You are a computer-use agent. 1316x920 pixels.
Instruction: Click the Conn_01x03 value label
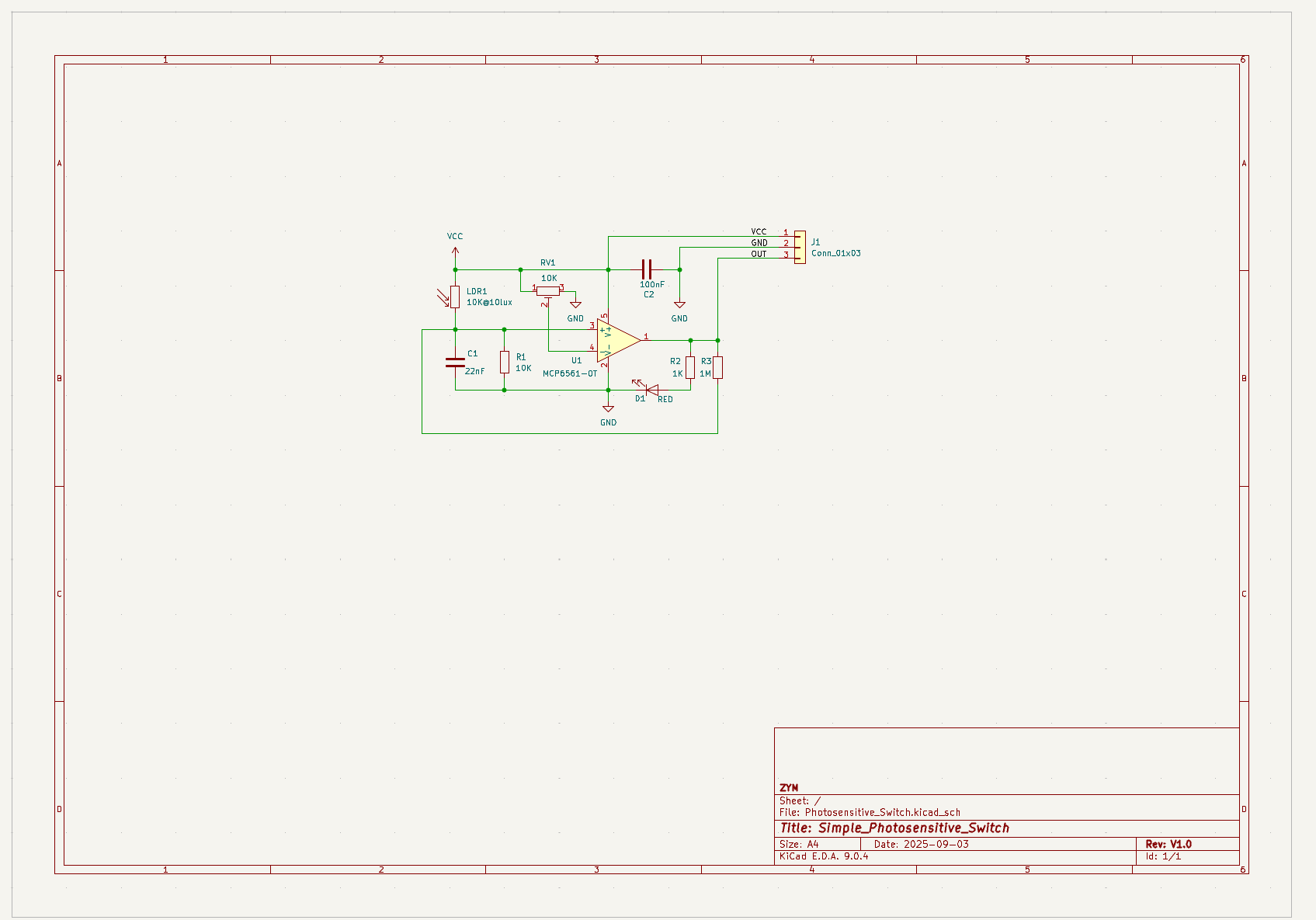tap(835, 253)
